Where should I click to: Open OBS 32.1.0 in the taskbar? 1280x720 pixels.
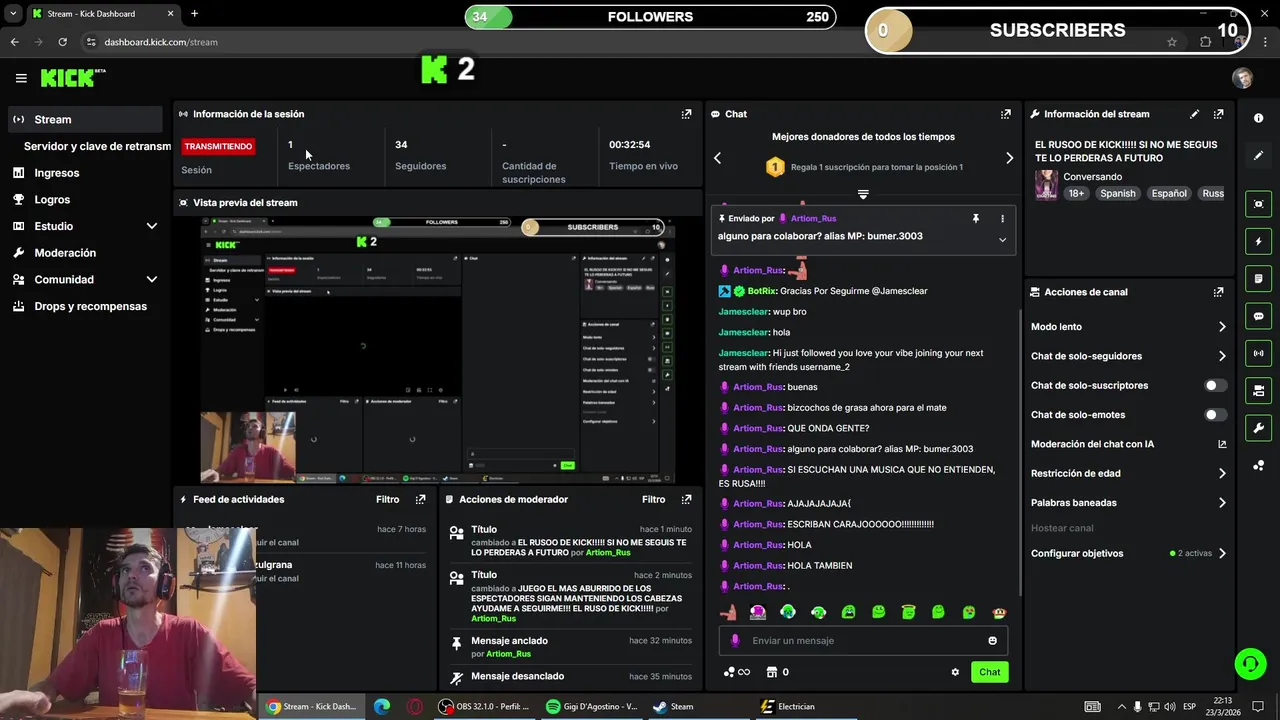(x=484, y=707)
